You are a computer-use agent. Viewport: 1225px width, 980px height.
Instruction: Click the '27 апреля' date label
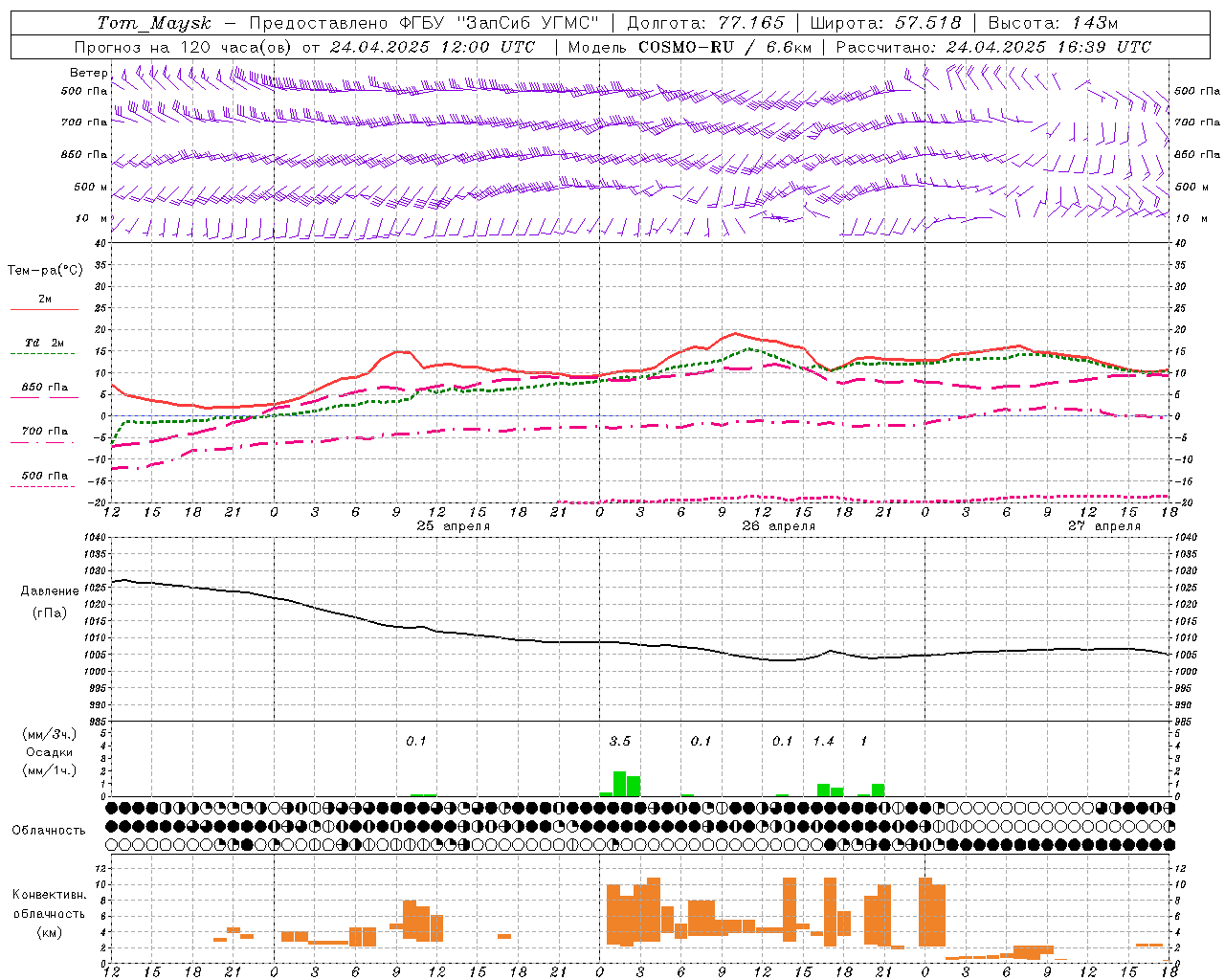tap(1104, 526)
